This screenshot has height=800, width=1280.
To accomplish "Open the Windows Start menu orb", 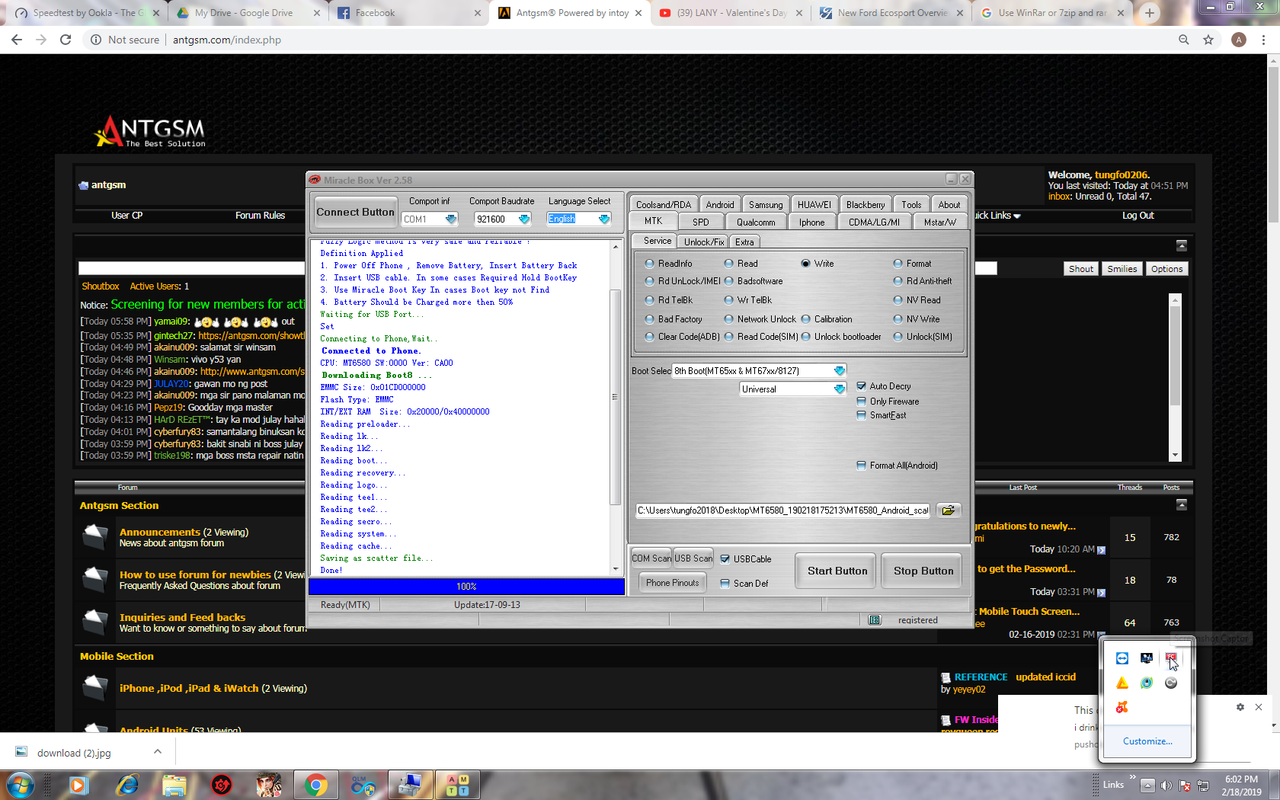I will click(x=20, y=785).
